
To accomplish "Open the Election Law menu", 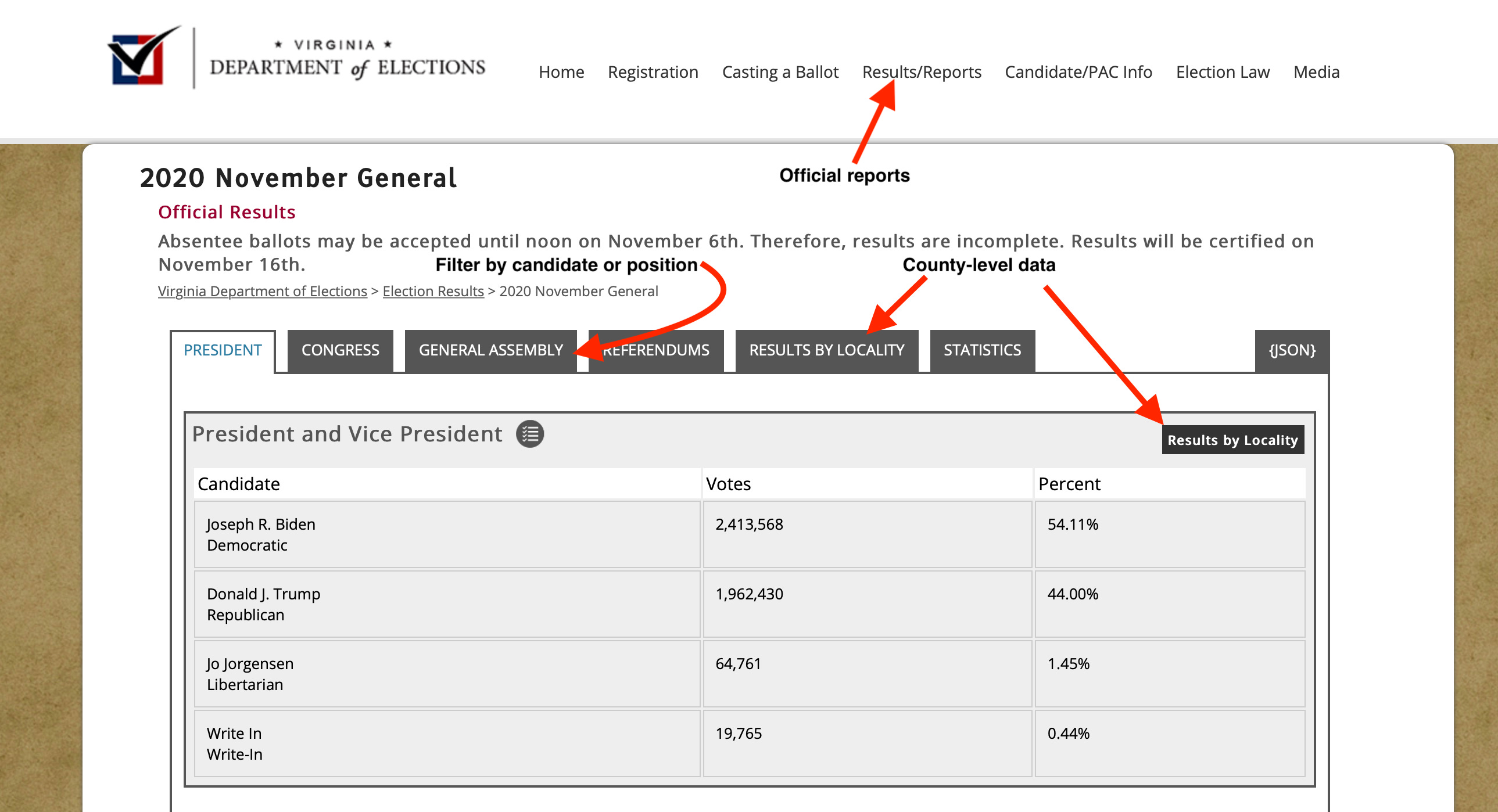I will click(x=1223, y=72).
